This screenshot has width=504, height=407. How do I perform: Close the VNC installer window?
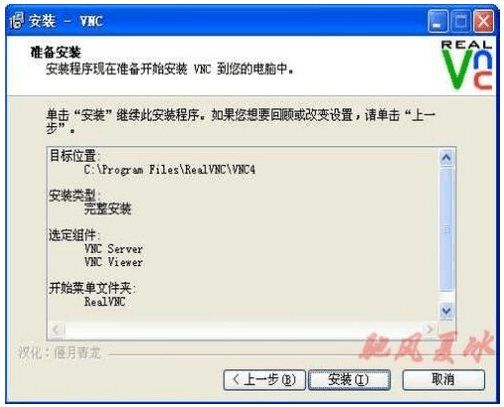coord(484,21)
